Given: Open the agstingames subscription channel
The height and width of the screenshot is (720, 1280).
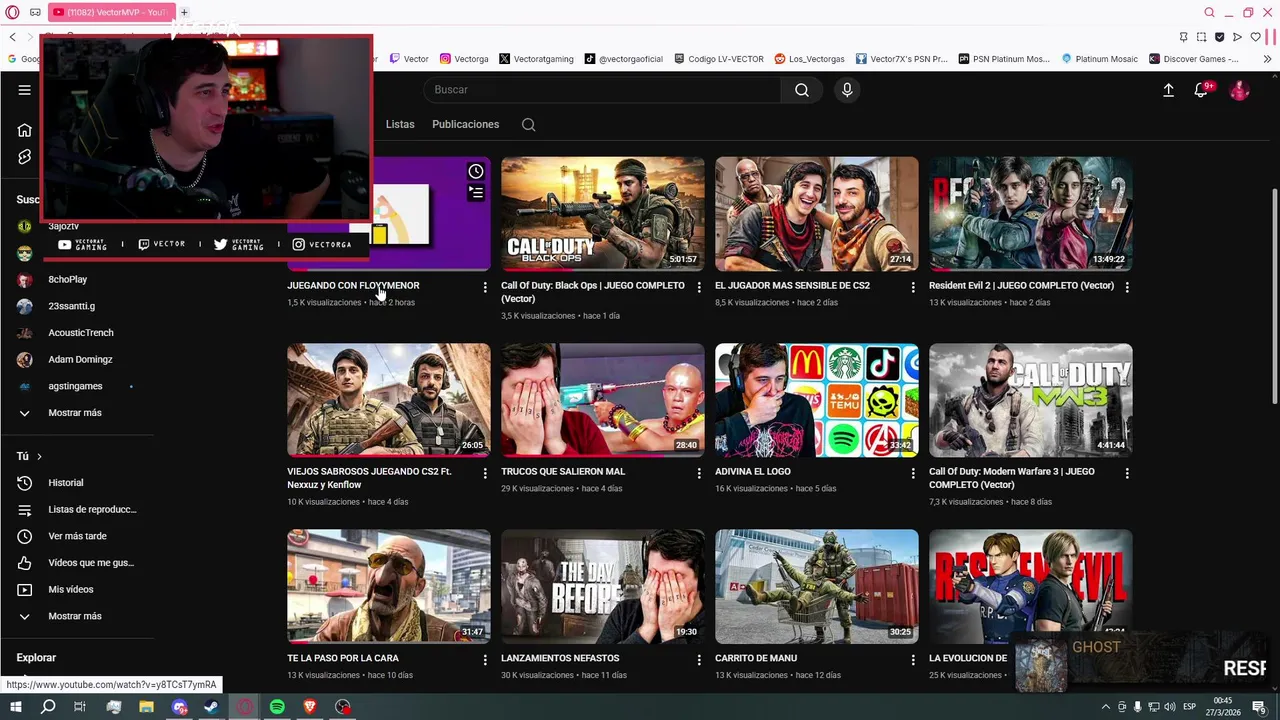Looking at the screenshot, I should [77, 386].
